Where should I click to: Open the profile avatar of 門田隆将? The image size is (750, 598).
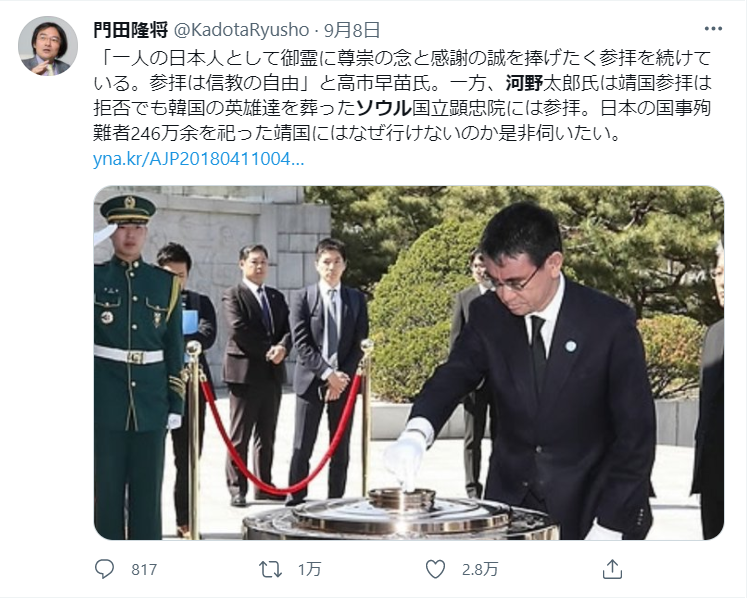click(48, 46)
